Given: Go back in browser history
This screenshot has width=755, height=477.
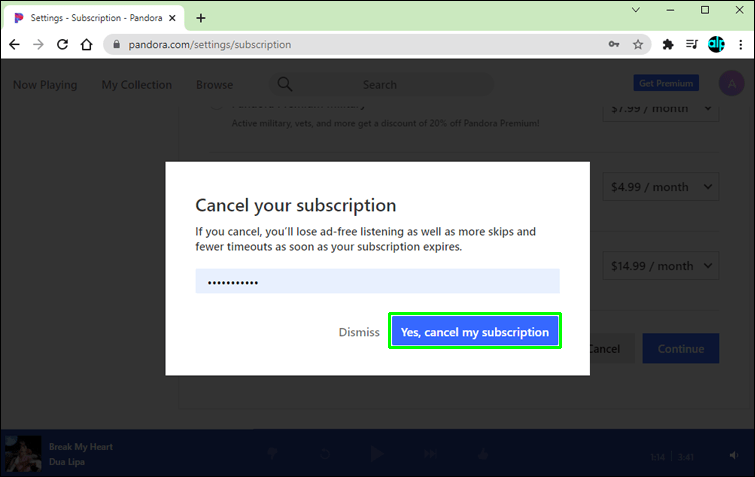Looking at the screenshot, I should [14, 45].
